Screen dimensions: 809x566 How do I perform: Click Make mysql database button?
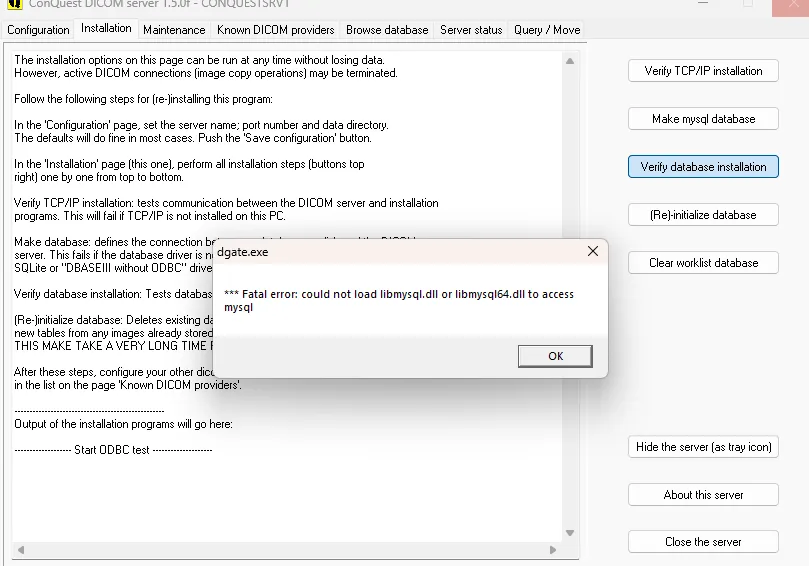703,119
